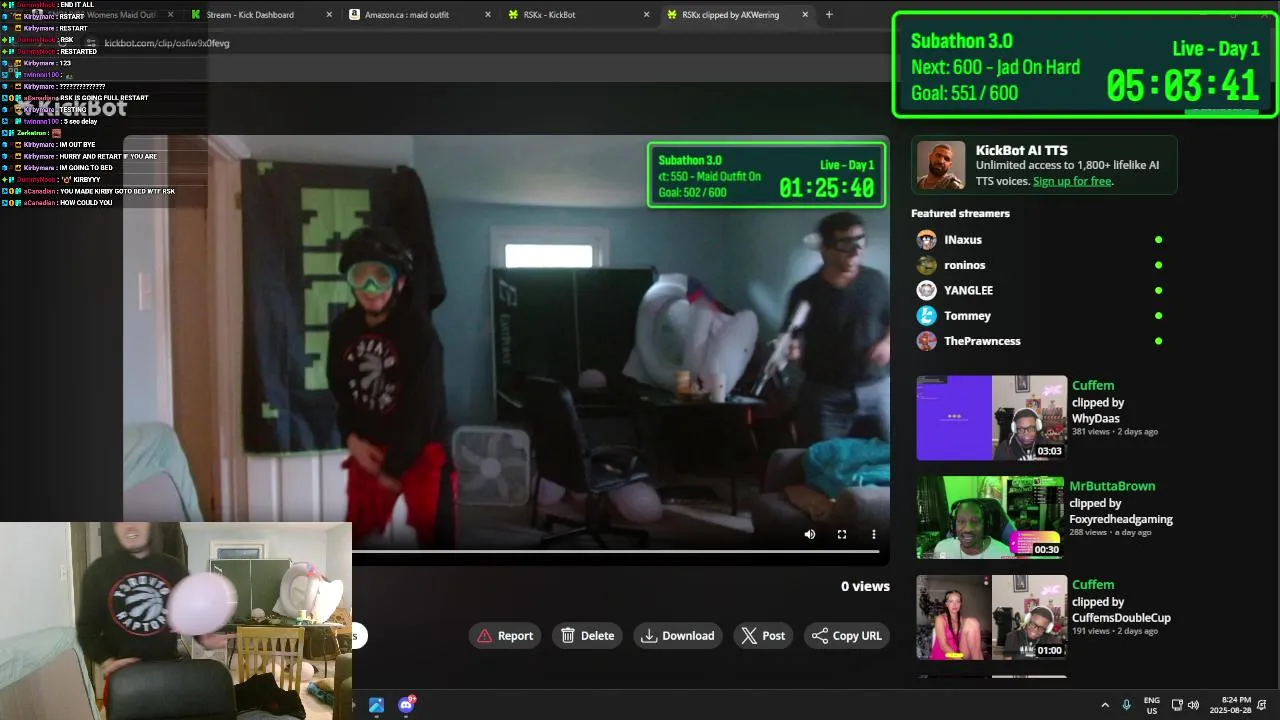Click the 'Featured streamers' heading
Screen dimensions: 1280x720
point(960,213)
